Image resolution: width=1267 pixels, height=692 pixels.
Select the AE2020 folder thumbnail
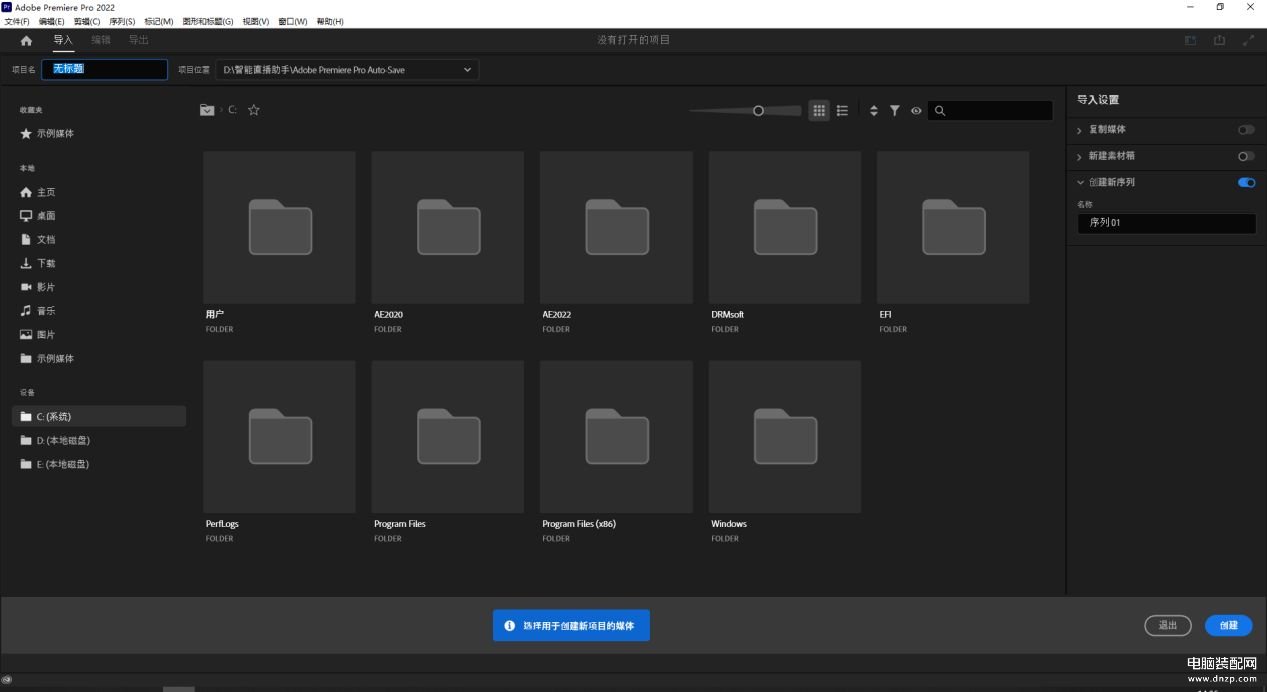click(x=447, y=227)
